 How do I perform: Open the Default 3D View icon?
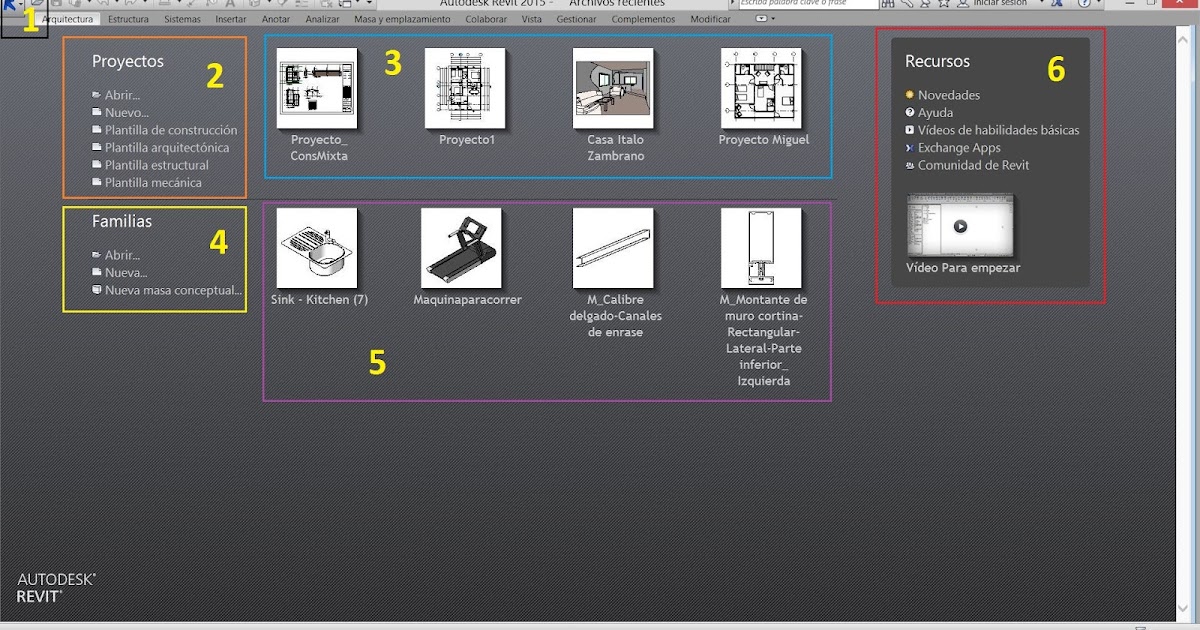[253, 5]
